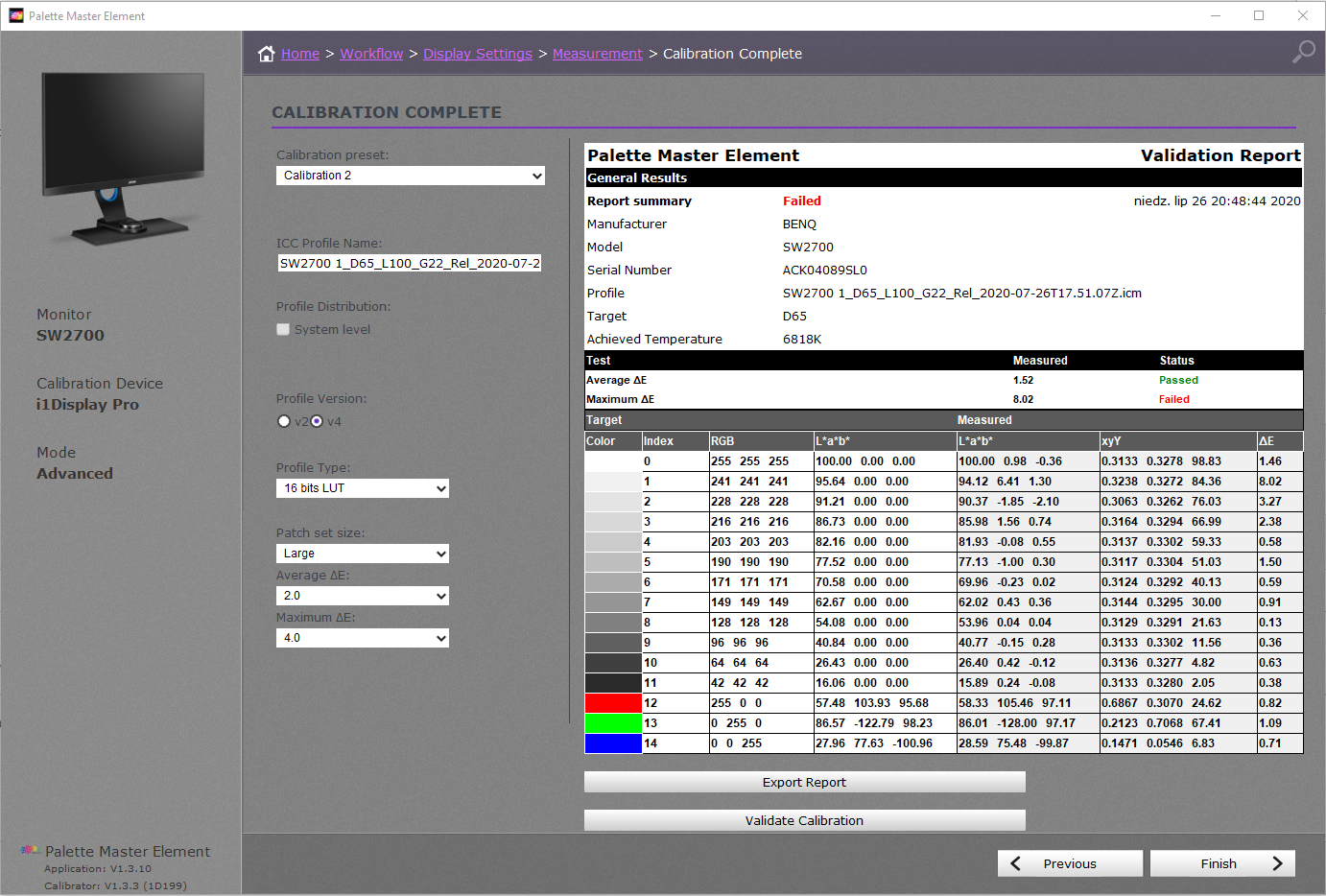Click the red color patch in the report
This screenshot has width=1326, height=896.
pos(613,703)
